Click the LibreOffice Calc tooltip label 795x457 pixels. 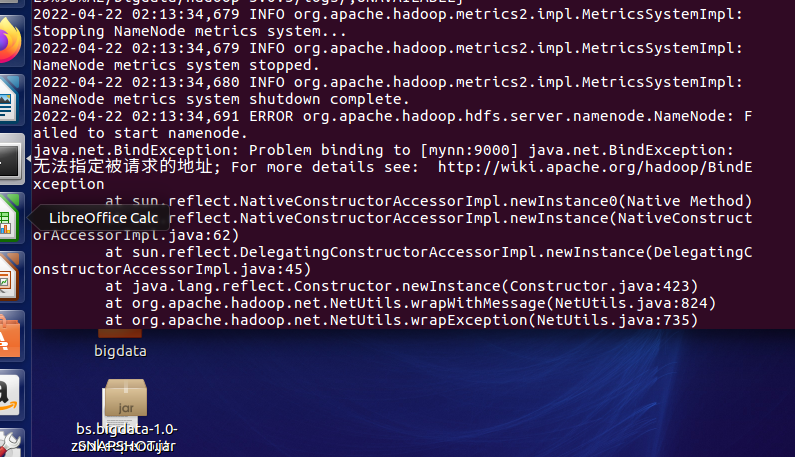103,218
